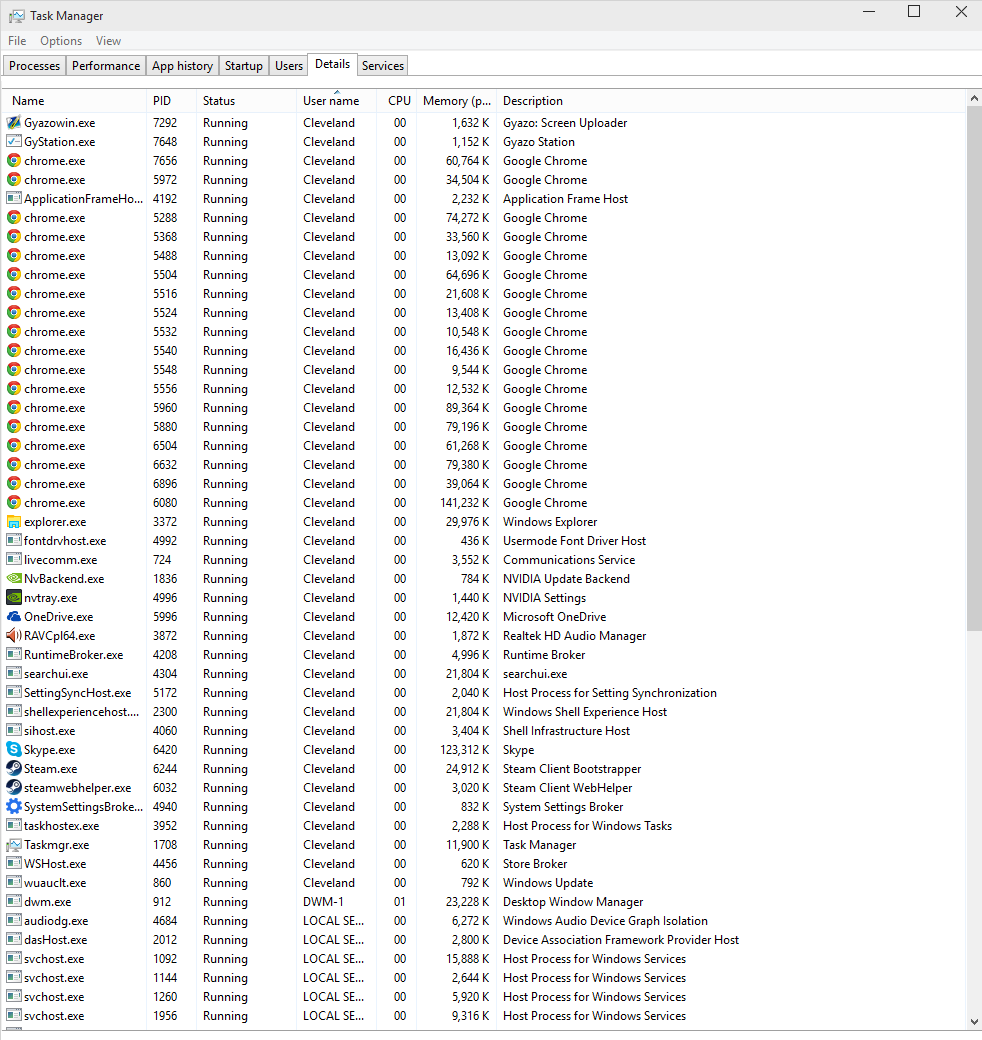Click the WSHost.exe process icon

point(14,864)
